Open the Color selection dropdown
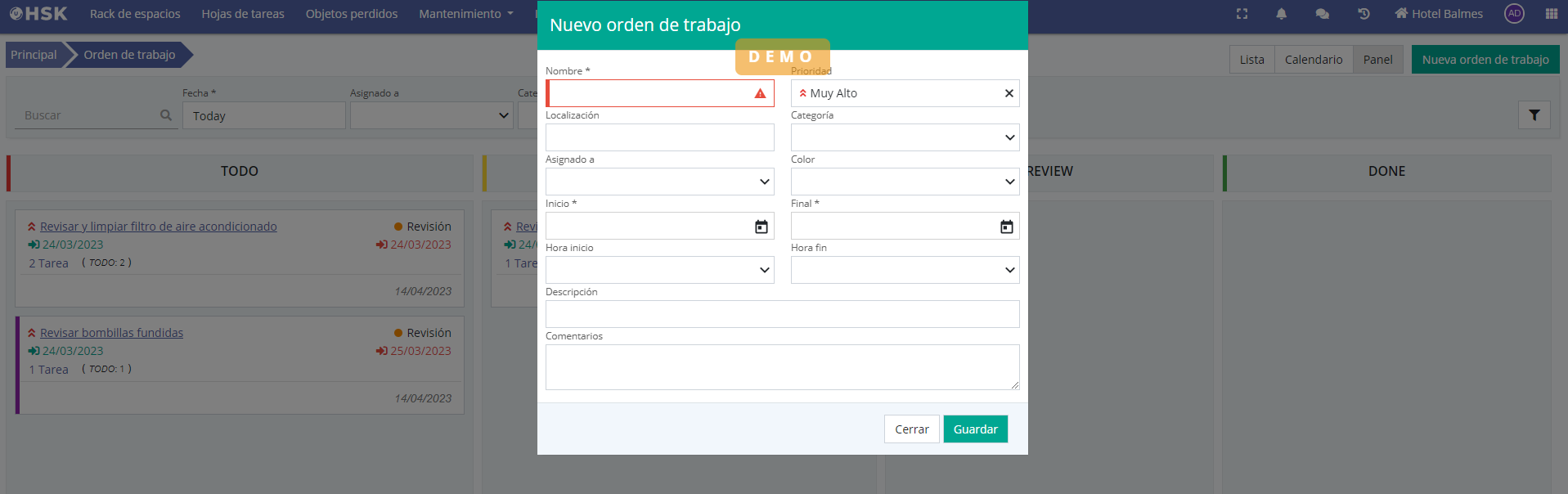Viewport: 1568px width, 494px height. point(905,182)
